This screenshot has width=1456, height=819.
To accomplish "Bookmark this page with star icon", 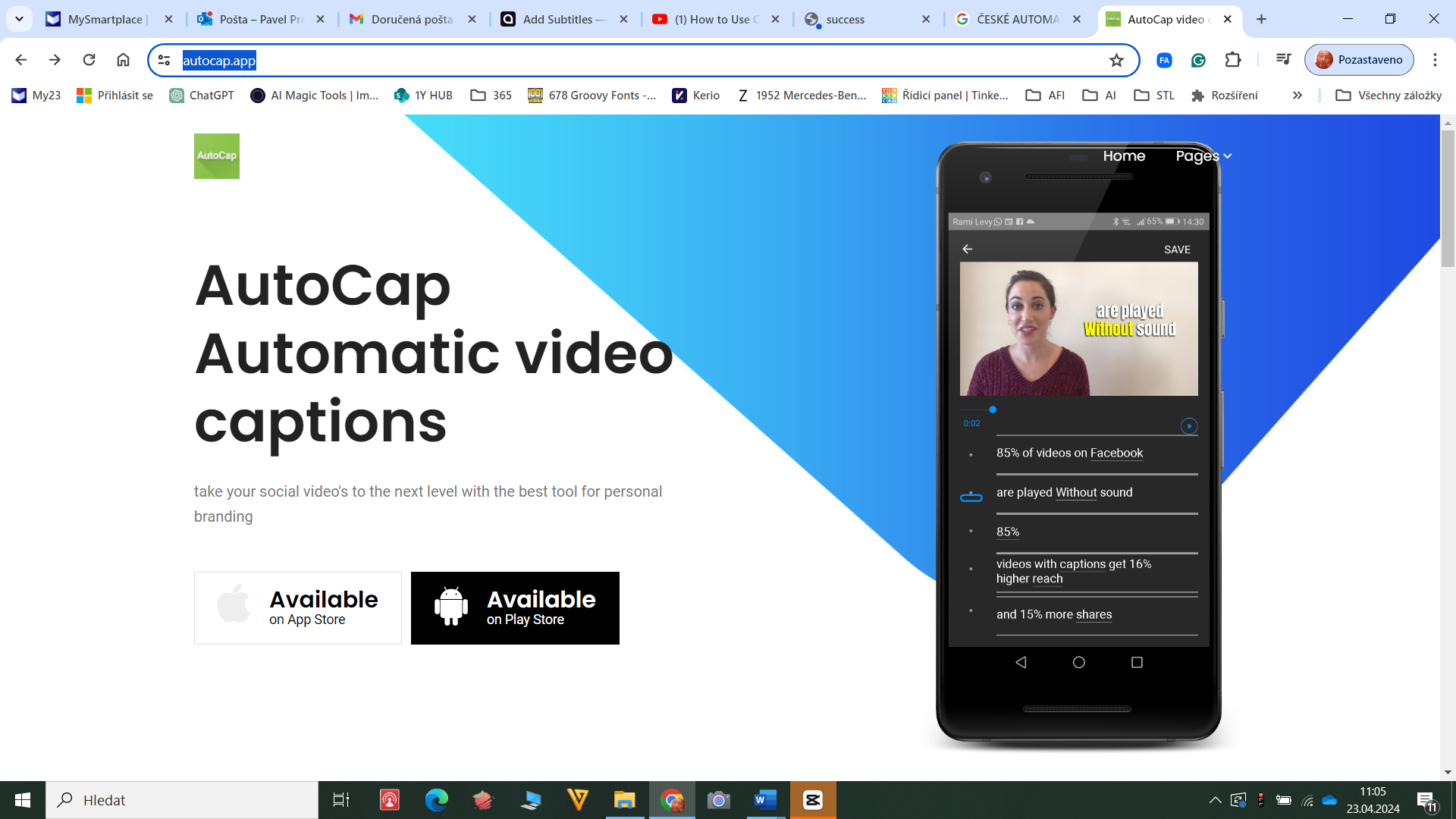I will point(1116,60).
